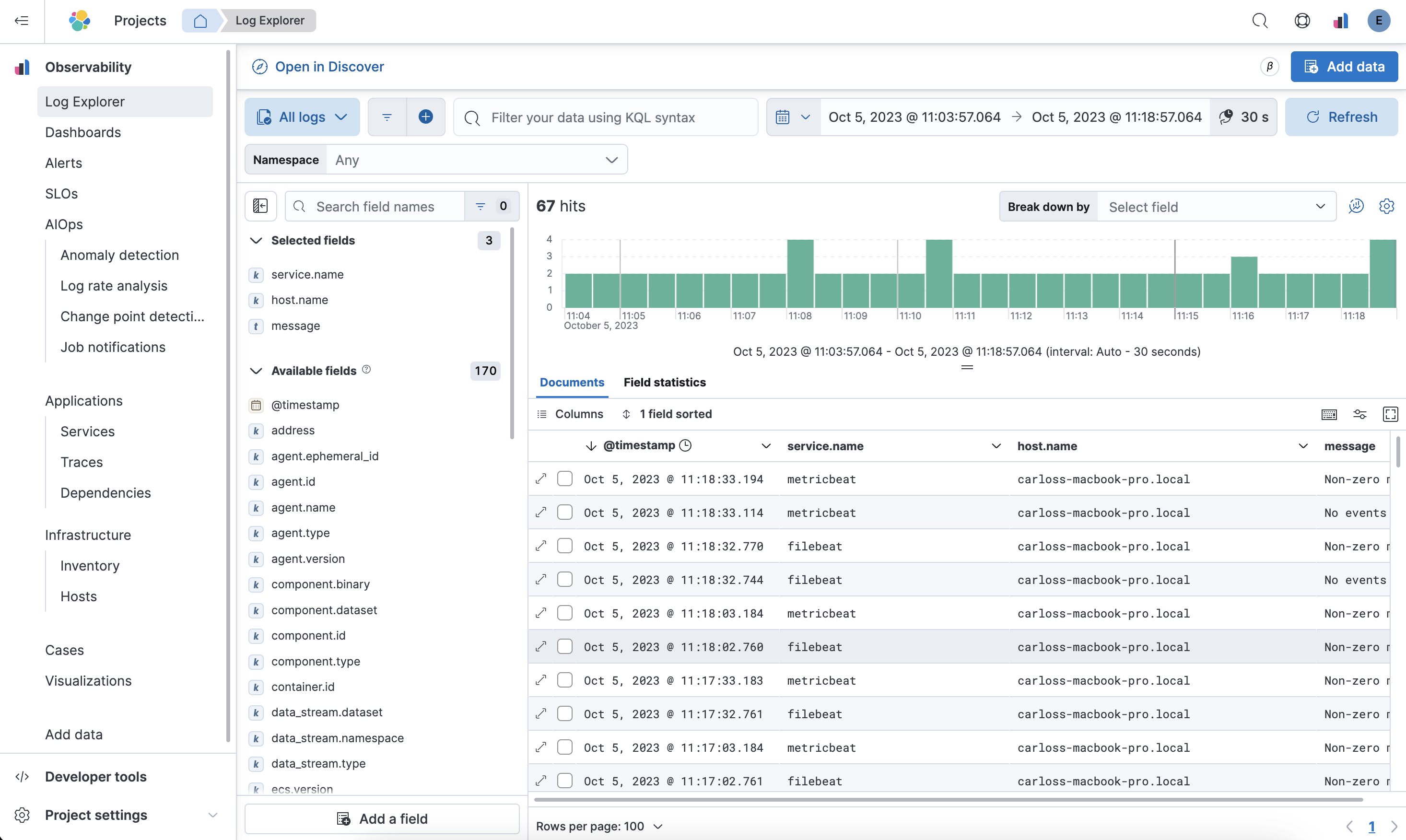Select row checkbox for 11:17:33.183

click(x=565, y=680)
